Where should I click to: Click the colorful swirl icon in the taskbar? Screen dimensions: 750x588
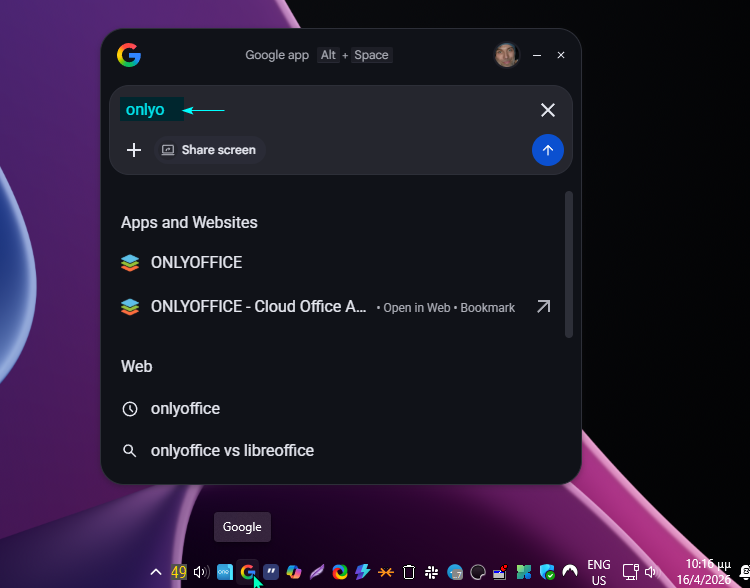click(340, 572)
